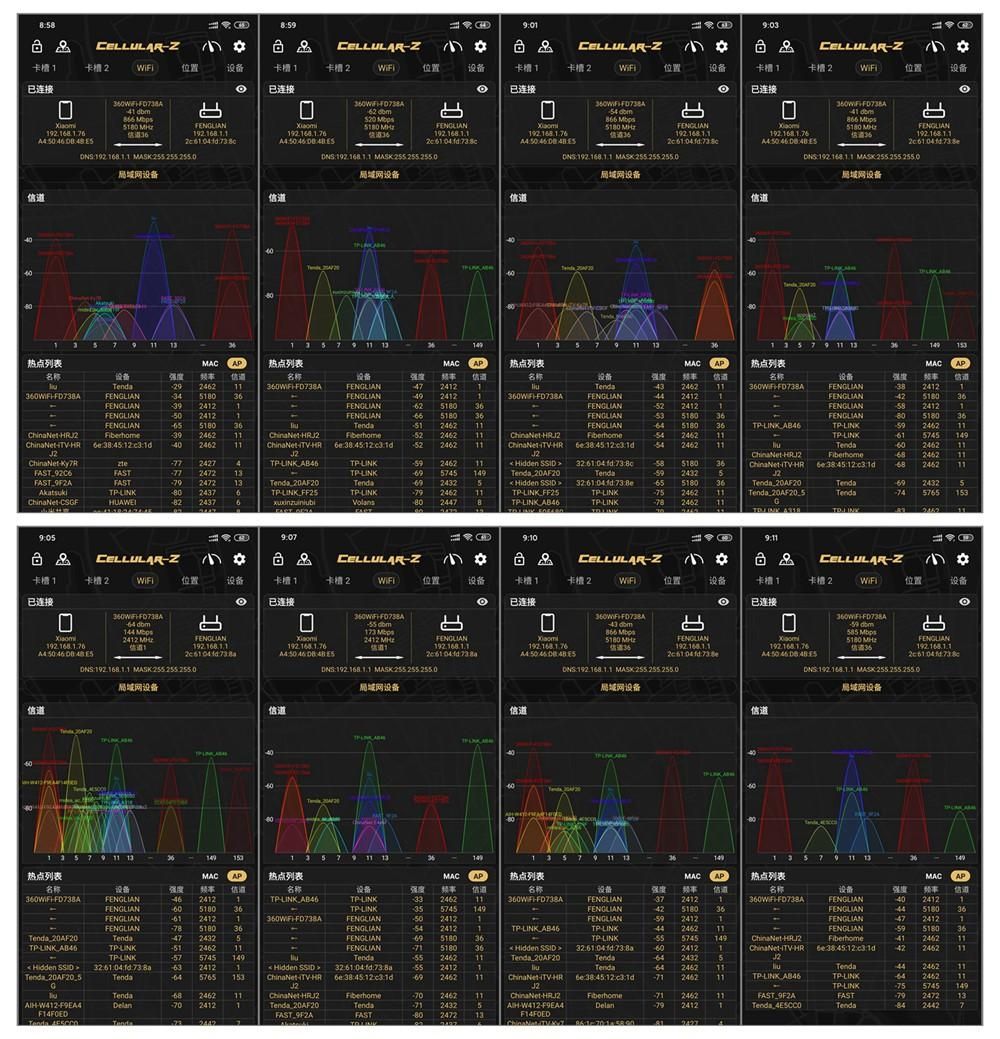Viewport: 1000px width, 1039px height.
Task: Click the map marker icon in 9:07 screenshot
Action: pos(304,559)
